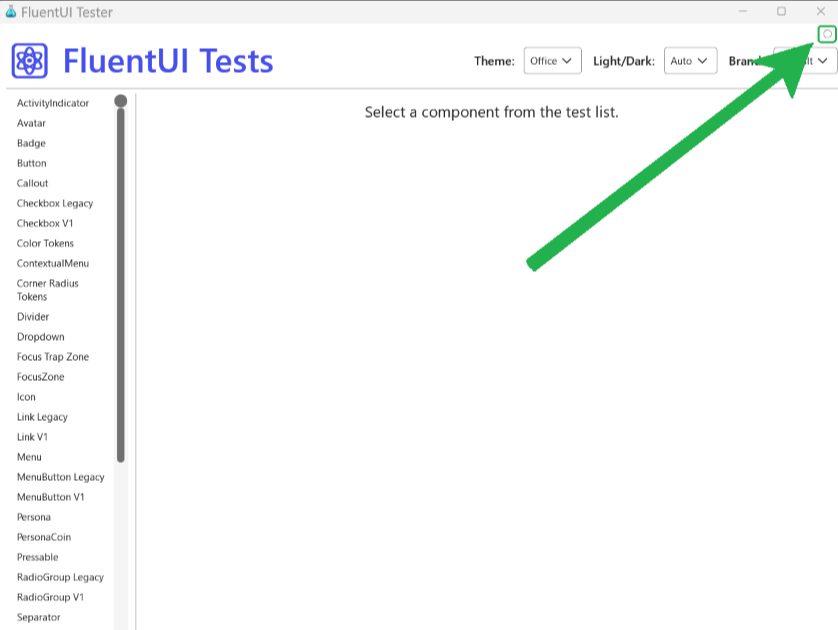Open the PersonaCoin test
Image resolution: width=838 pixels, height=630 pixels.
pos(44,537)
